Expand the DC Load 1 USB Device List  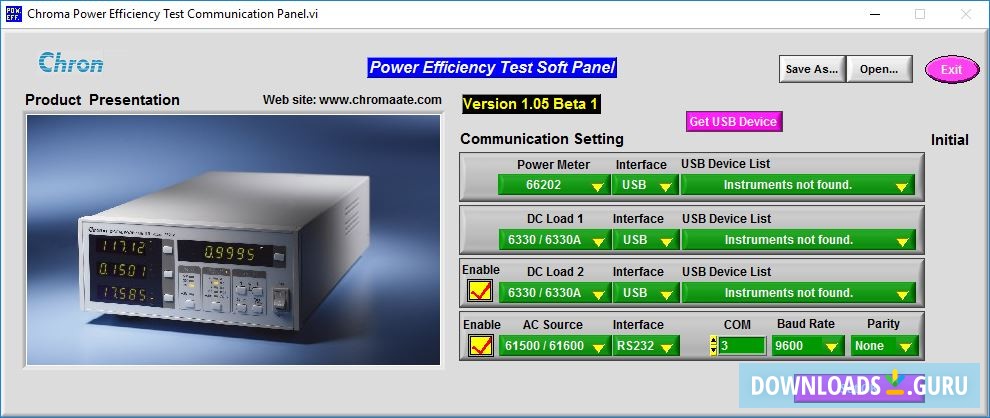pos(798,240)
